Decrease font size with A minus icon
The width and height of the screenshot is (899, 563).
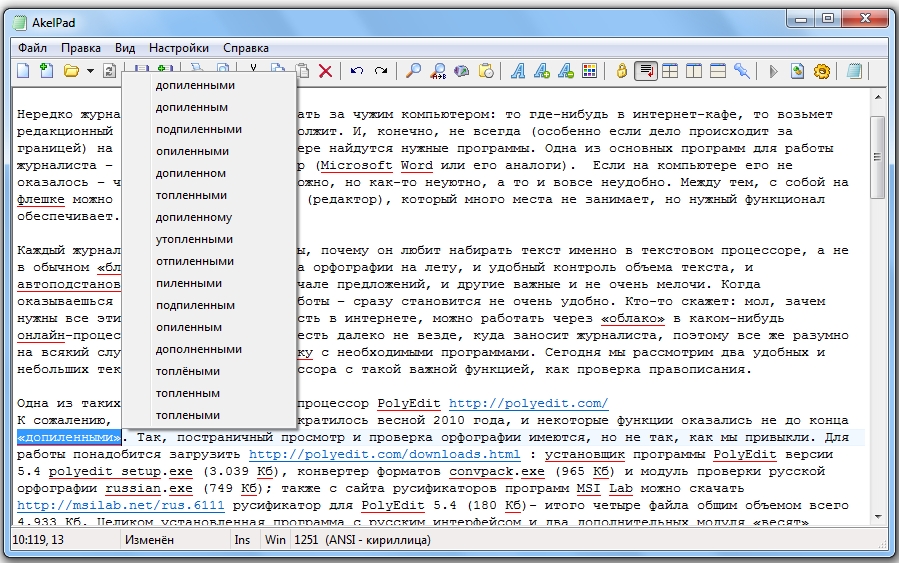[566, 71]
